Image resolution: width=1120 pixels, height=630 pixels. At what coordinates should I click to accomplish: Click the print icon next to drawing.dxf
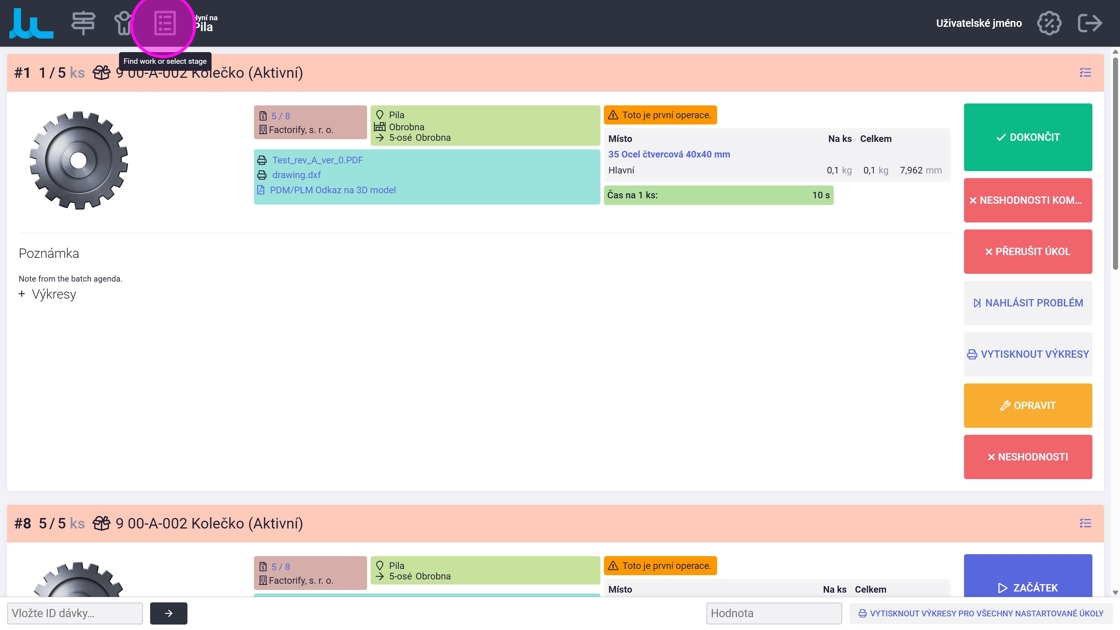pyautogui.click(x=262, y=175)
